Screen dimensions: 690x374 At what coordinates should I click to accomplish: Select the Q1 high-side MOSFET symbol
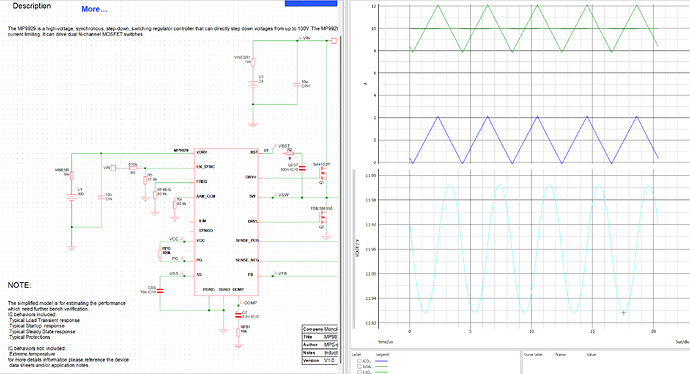coord(322,175)
